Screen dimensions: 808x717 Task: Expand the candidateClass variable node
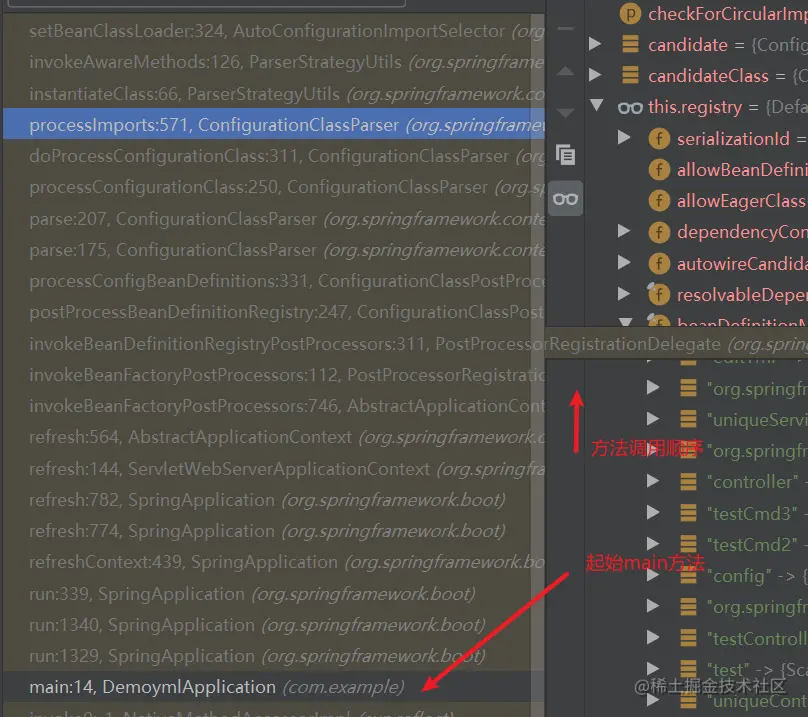595,75
